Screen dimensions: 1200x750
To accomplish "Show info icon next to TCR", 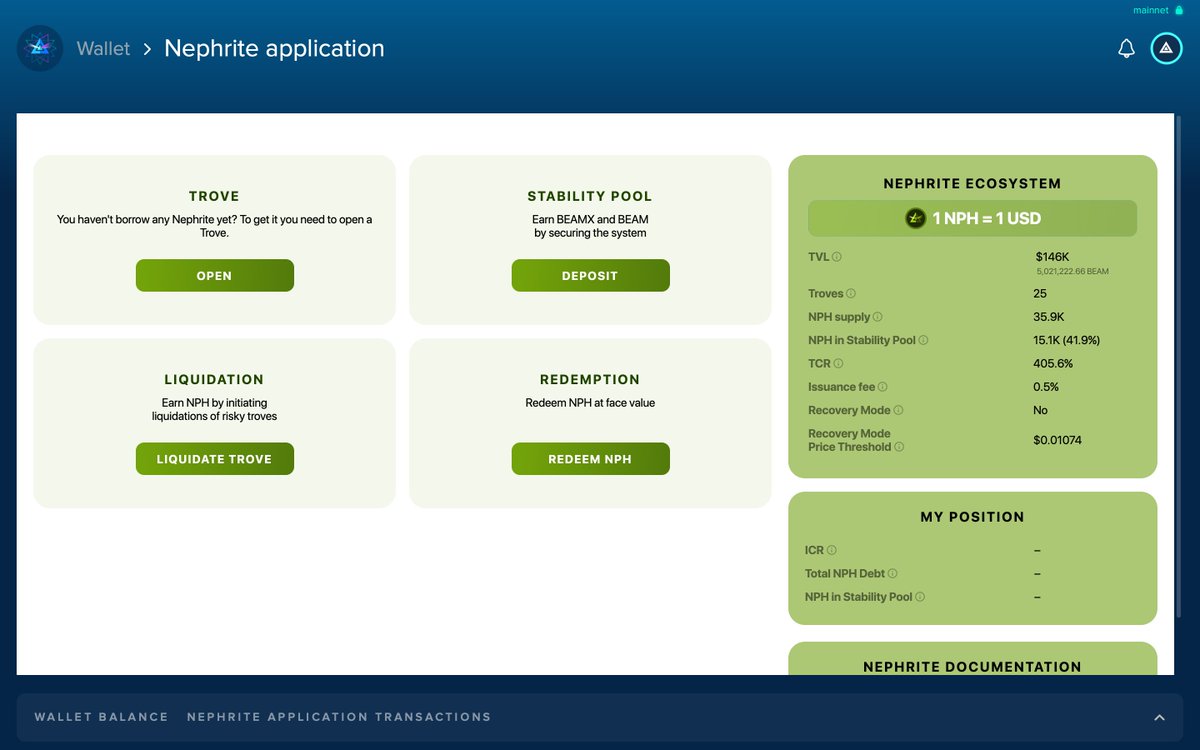I will [838, 363].
